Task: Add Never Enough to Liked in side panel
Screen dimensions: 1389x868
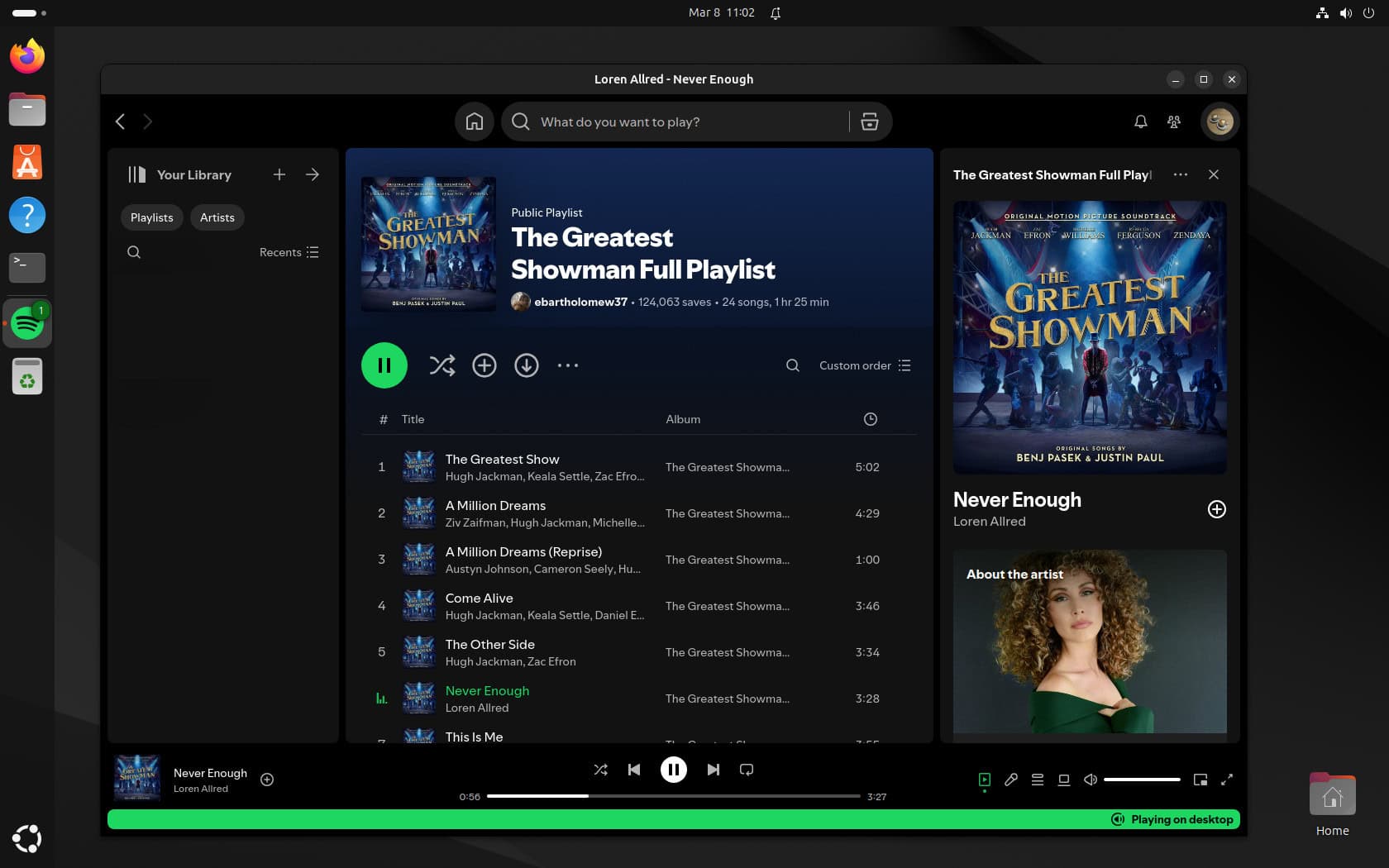Action: coord(1217,509)
